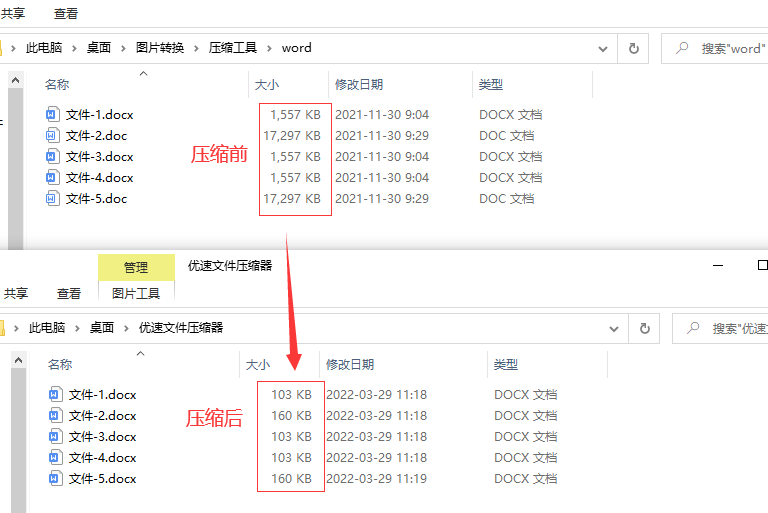Navigate to 图片转换 breadcrumb folder

(160, 48)
